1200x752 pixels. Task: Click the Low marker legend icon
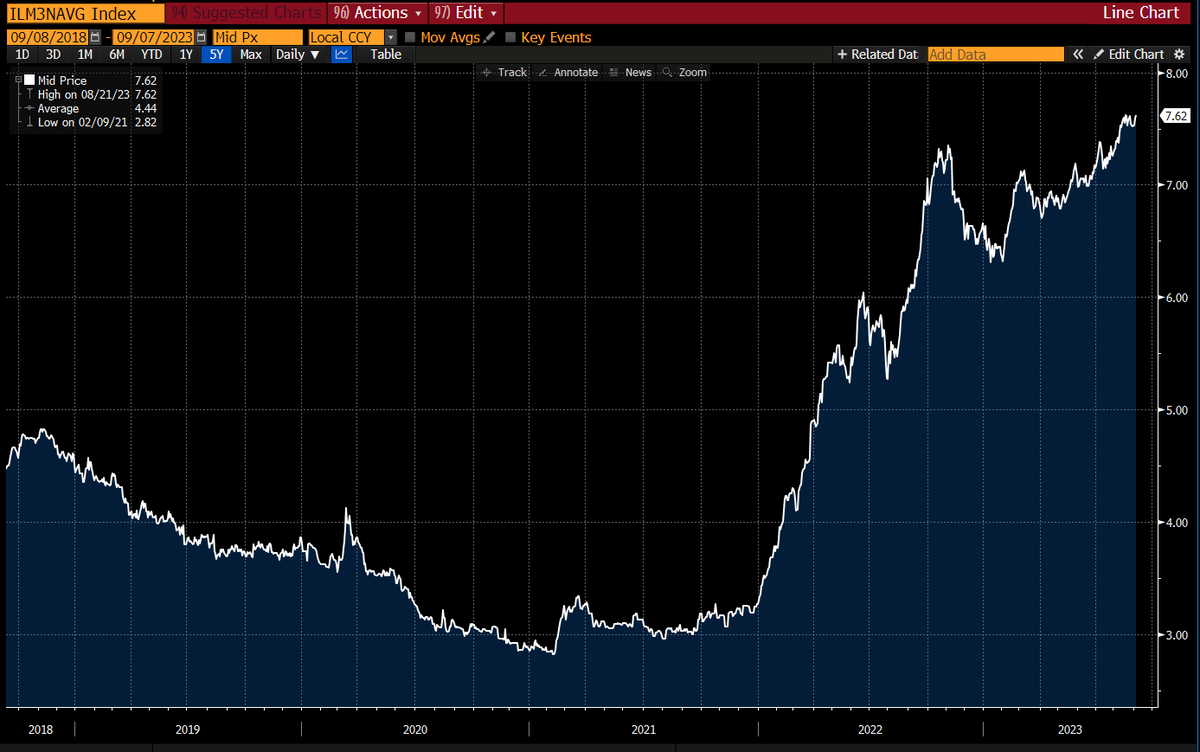pyautogui.click(x=29, y=122)
